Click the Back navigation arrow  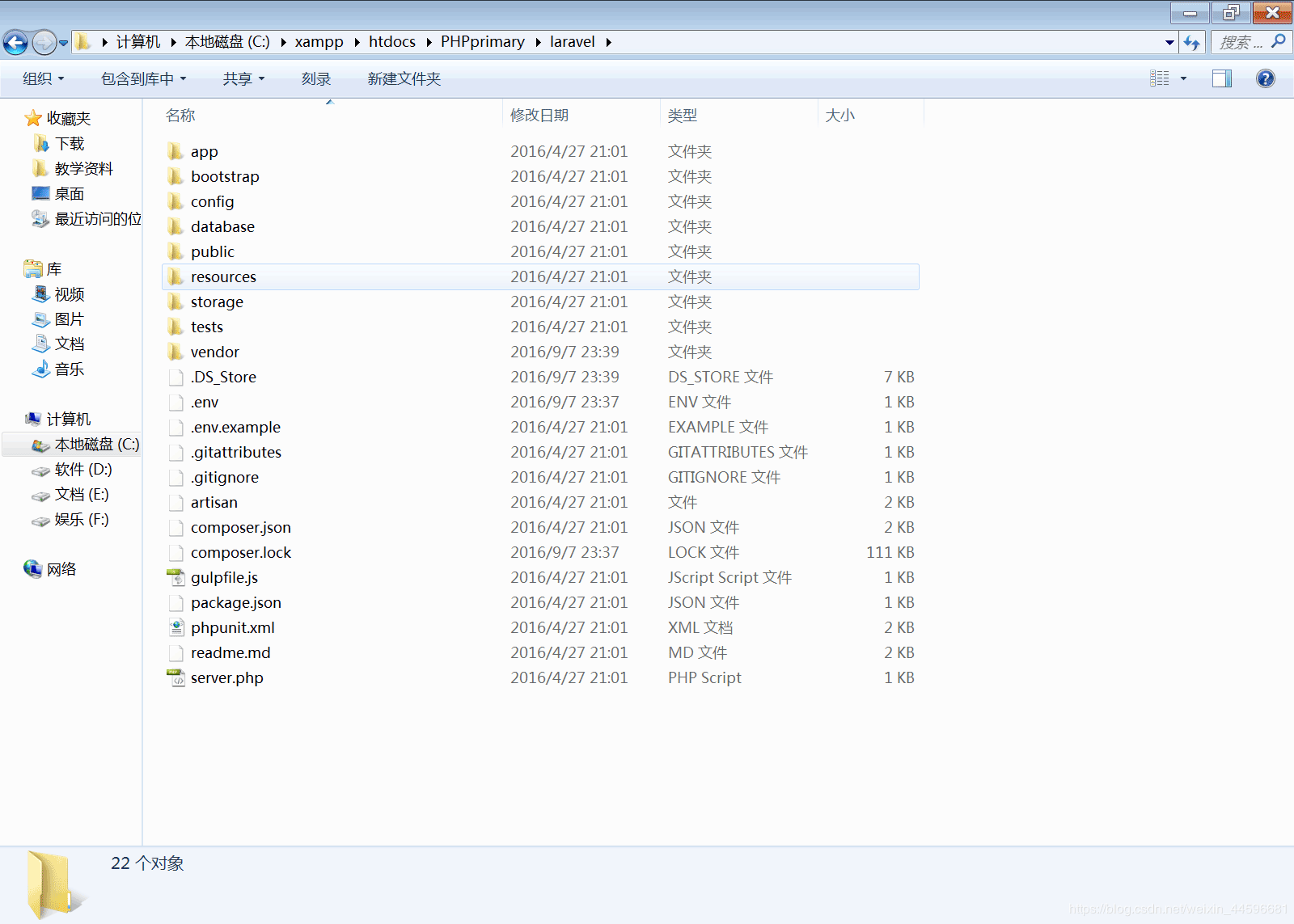(15, 42)
